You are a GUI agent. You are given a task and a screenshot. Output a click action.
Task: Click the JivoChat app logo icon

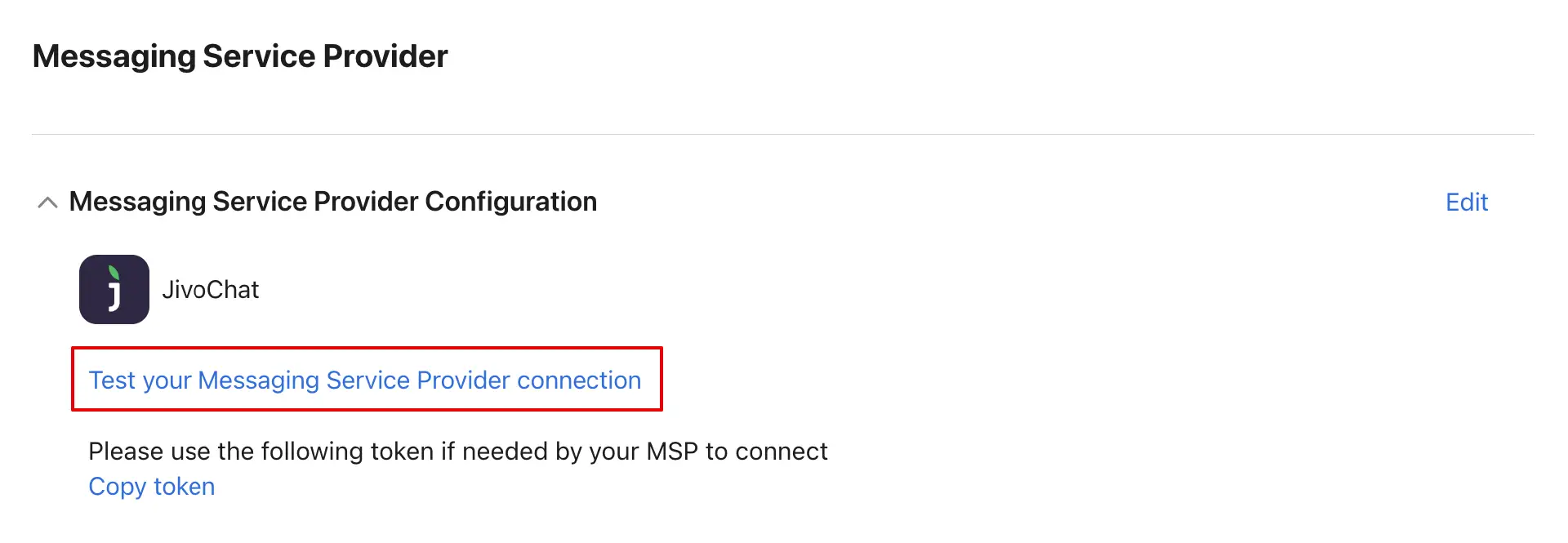(114, 289)
